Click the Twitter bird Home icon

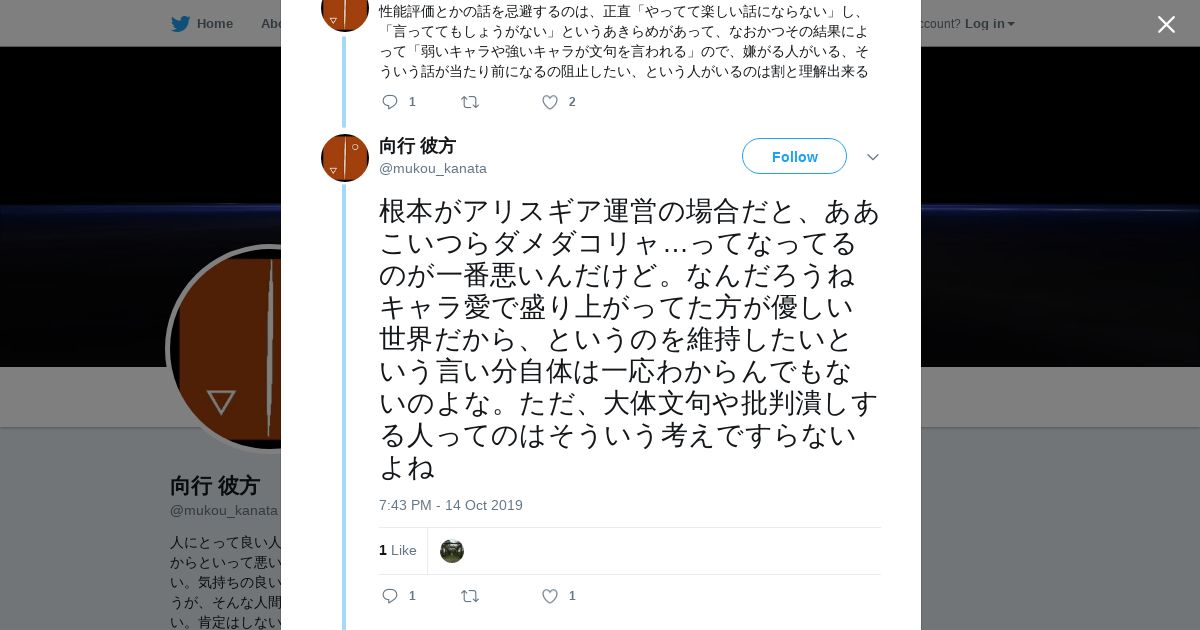180,24
